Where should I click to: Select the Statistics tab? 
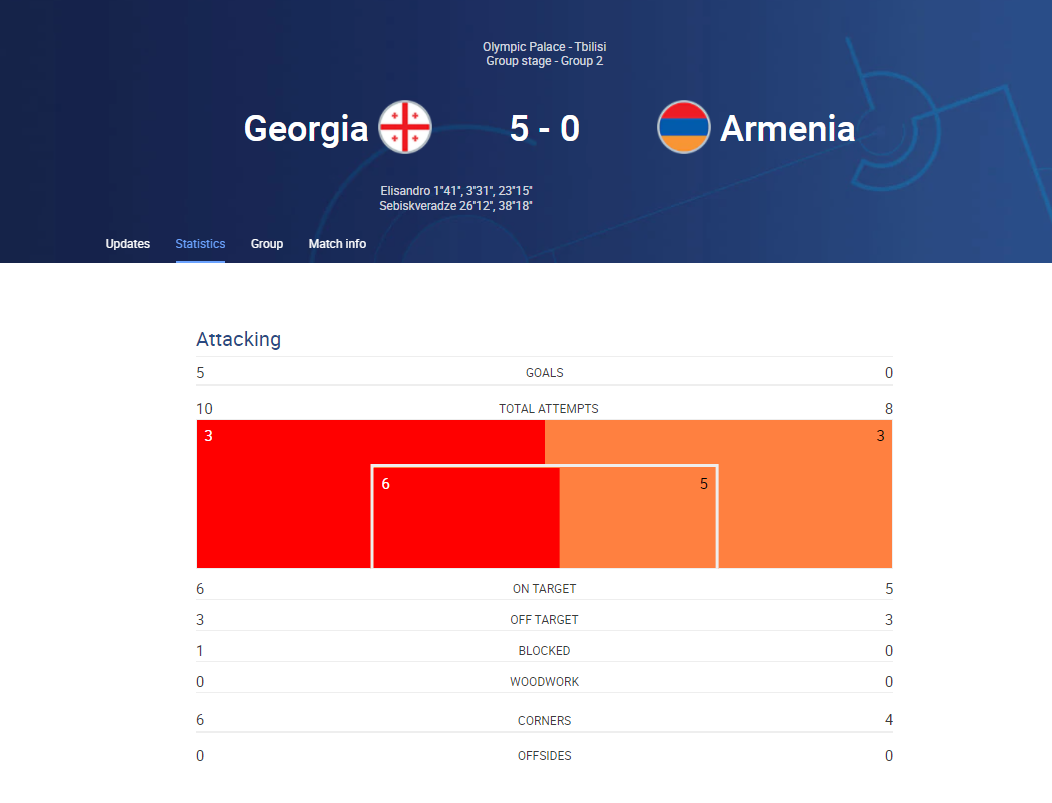(200, 244)
